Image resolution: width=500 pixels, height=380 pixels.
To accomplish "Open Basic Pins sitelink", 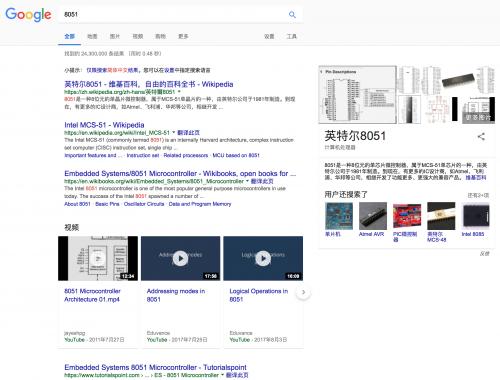I will pos(107,204).
